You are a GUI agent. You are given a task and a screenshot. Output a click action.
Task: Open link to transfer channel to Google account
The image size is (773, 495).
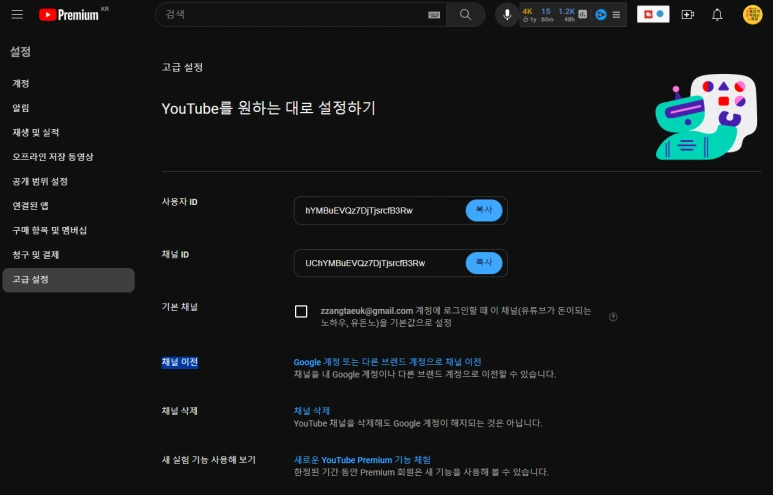pyautogui.click(x=387, y=362)
